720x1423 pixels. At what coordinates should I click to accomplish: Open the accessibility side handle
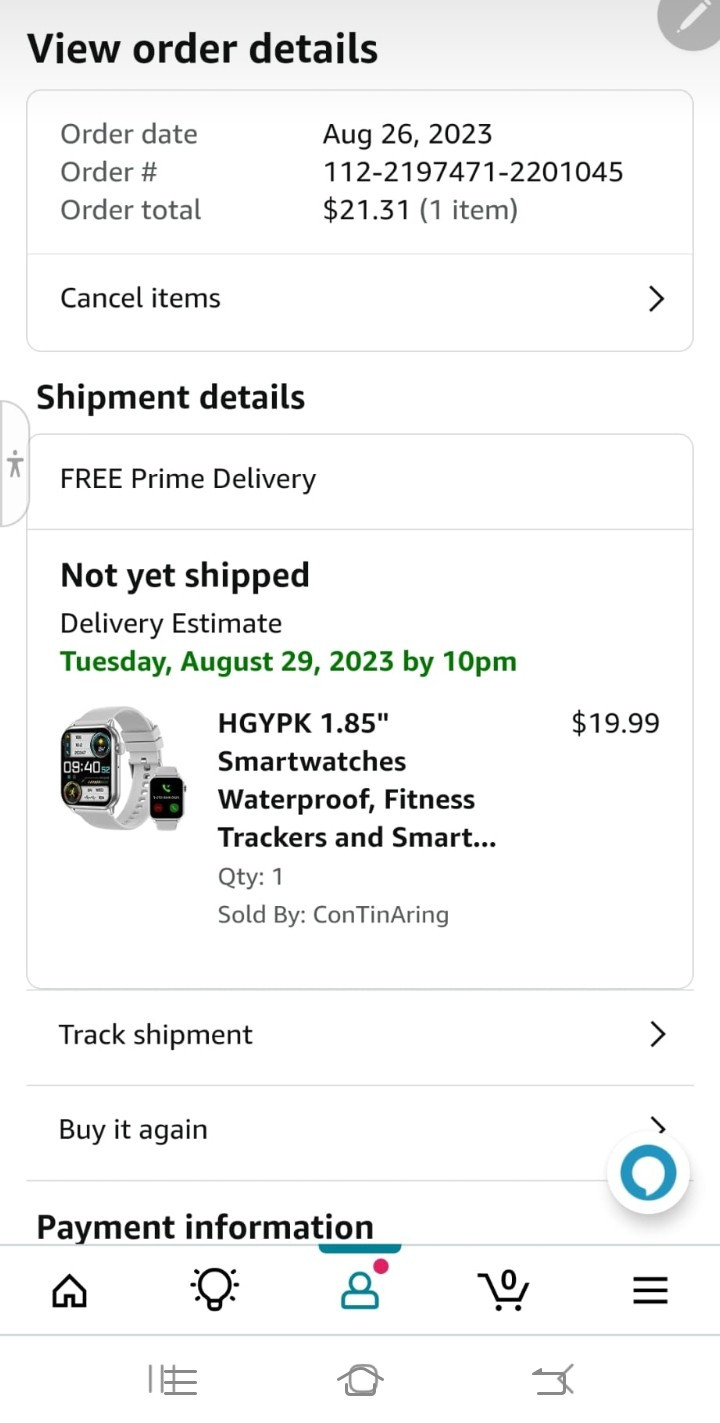pos(14,464)
